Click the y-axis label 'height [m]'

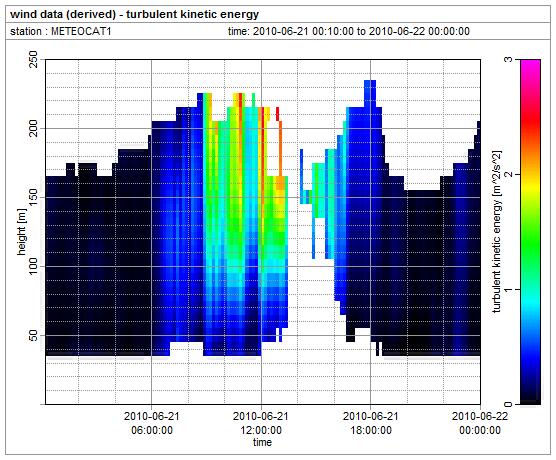tap(22, 232)
